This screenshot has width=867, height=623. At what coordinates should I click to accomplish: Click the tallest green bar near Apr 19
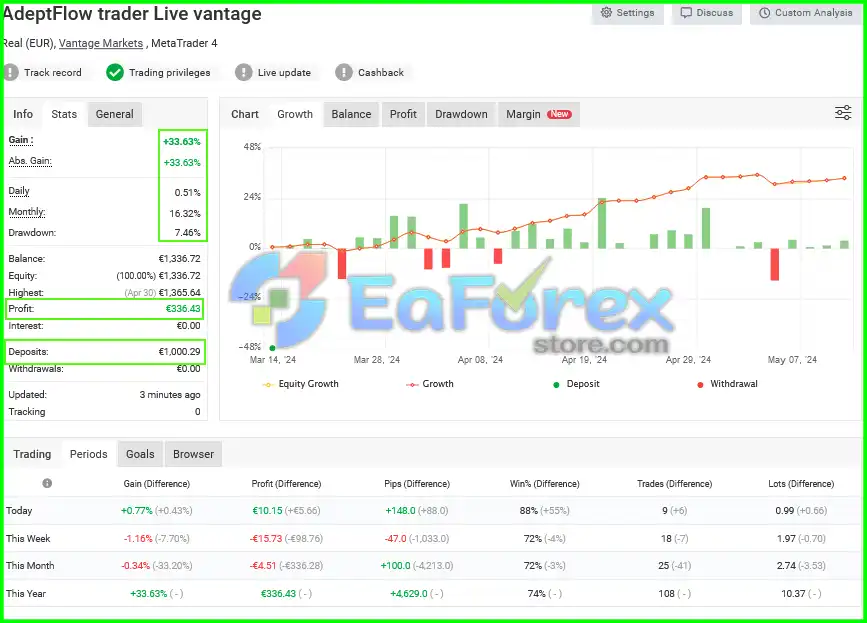[602, 223]
